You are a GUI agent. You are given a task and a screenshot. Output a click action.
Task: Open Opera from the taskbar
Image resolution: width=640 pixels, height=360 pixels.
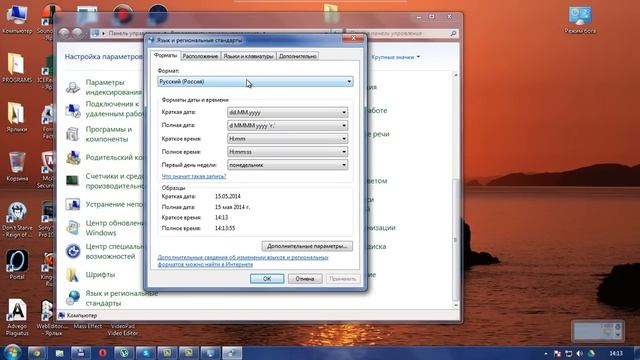(x=102, y=353)
